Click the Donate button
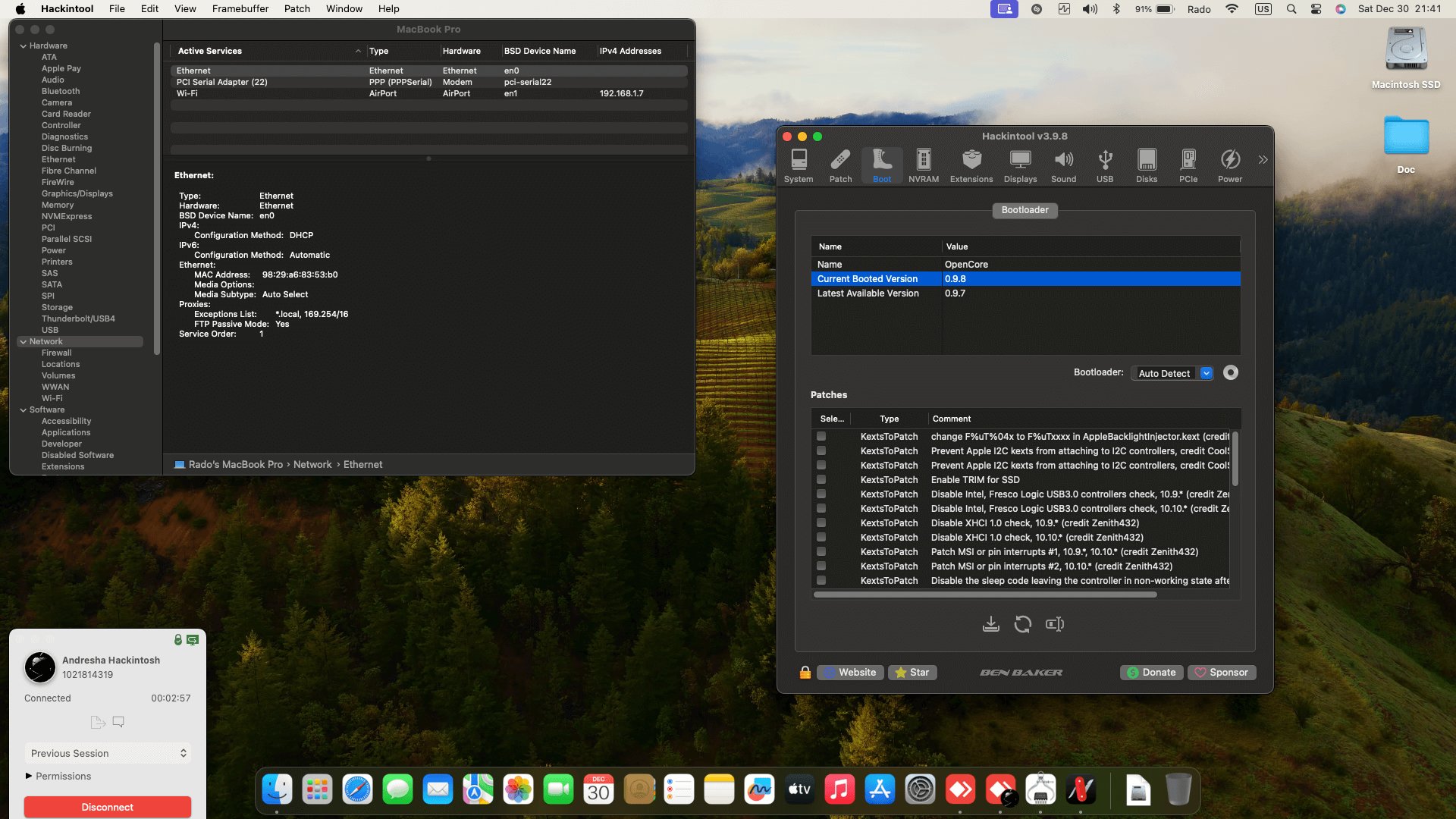This screenshot has height=819, width=1456. (1150, 673)
